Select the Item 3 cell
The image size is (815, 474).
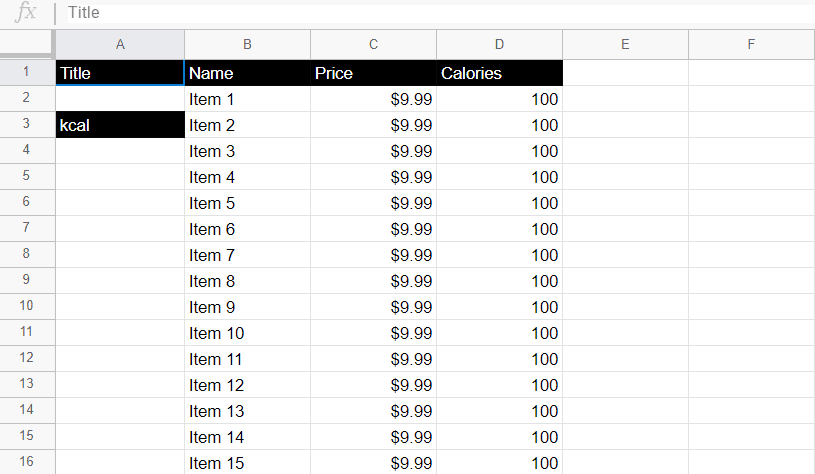coord(247,151)
